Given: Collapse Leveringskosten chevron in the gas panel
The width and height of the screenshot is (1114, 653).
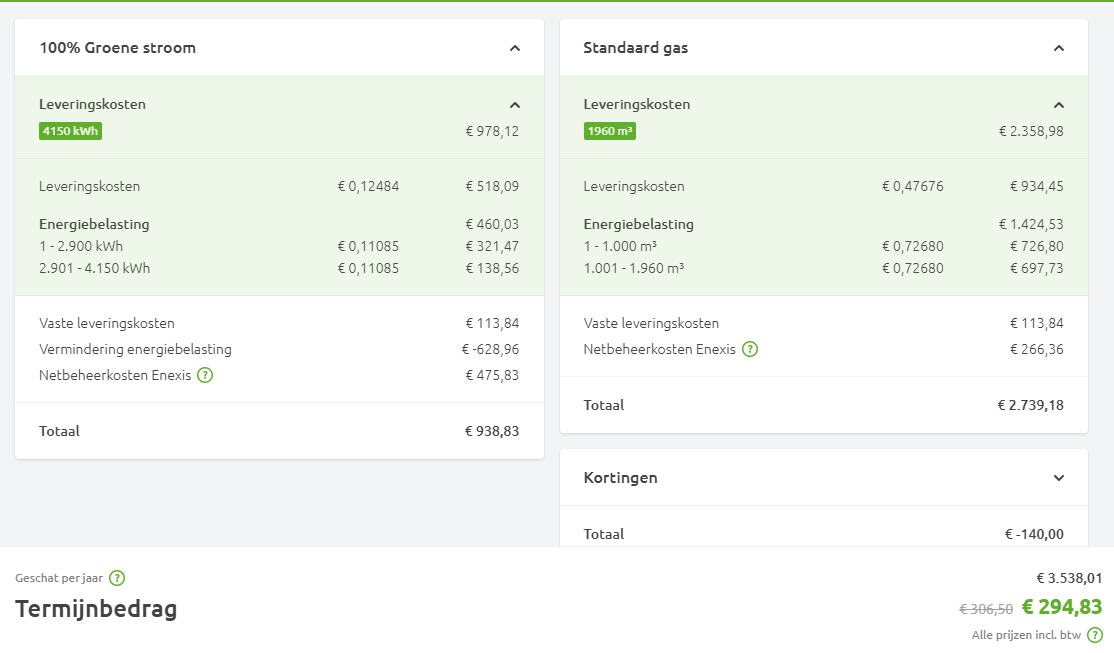Looking at the screenshot, I should tap(1059, 105).
